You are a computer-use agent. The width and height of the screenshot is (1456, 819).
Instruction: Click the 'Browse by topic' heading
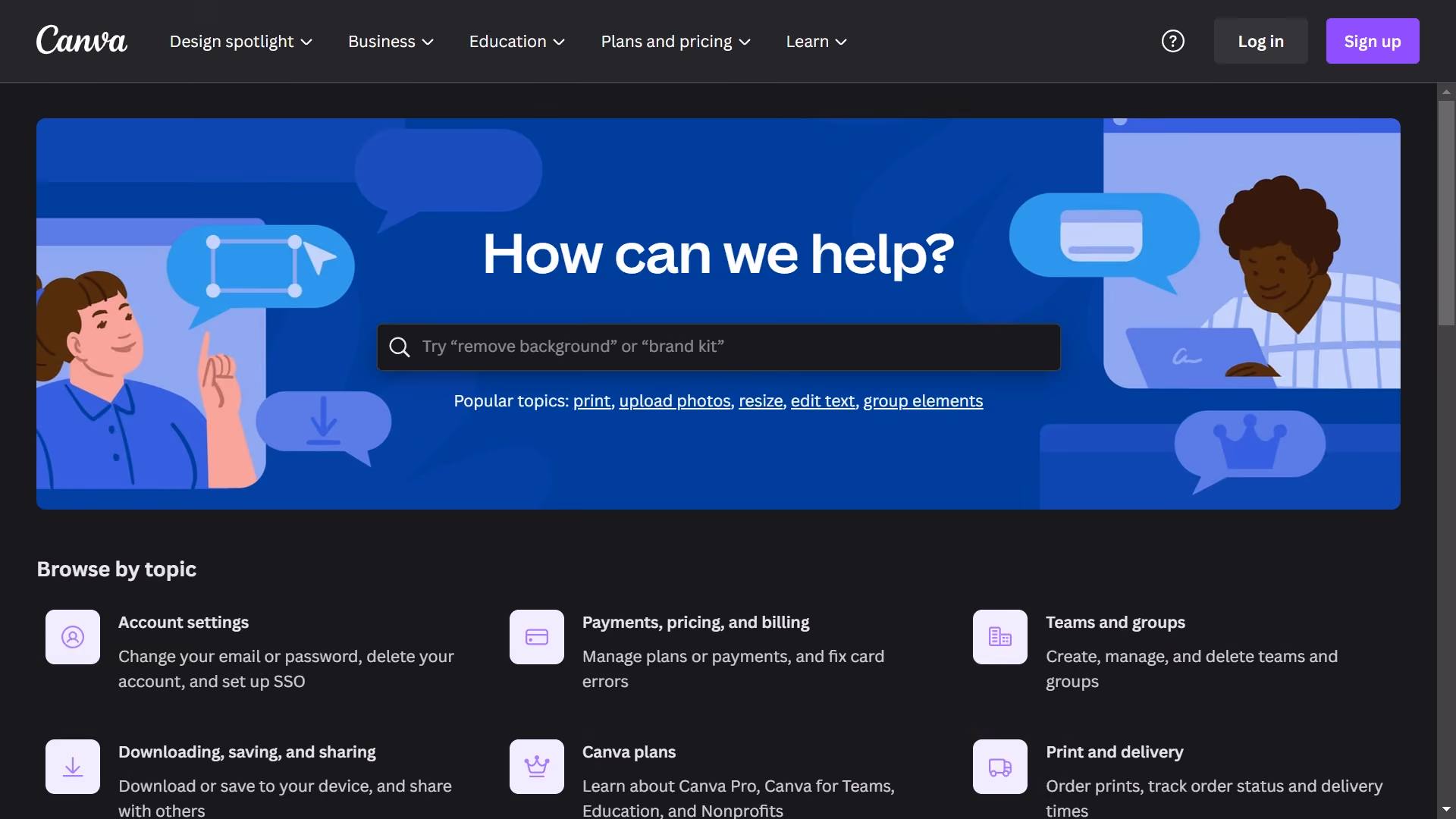[x=117, y=570]
